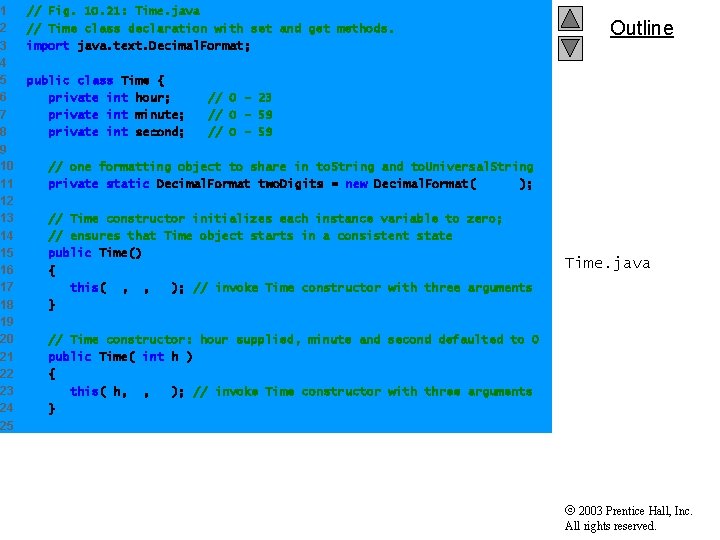
Task: Click the 'public class Time' declaration line
Action: click(96, 80)
